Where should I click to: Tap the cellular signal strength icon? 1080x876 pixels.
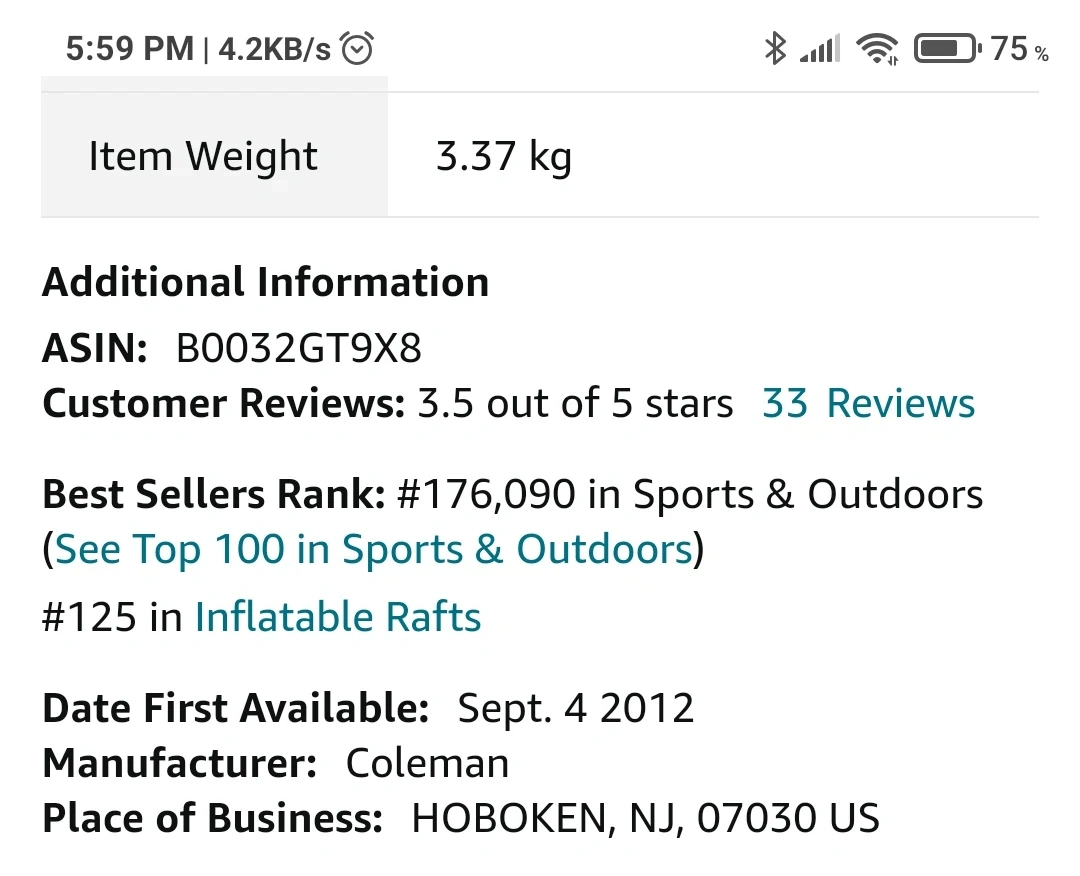tap(819, 48)
